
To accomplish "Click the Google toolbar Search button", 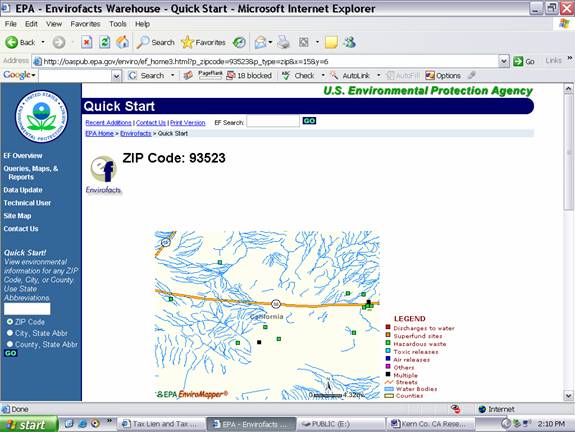I will pos(147,76).
